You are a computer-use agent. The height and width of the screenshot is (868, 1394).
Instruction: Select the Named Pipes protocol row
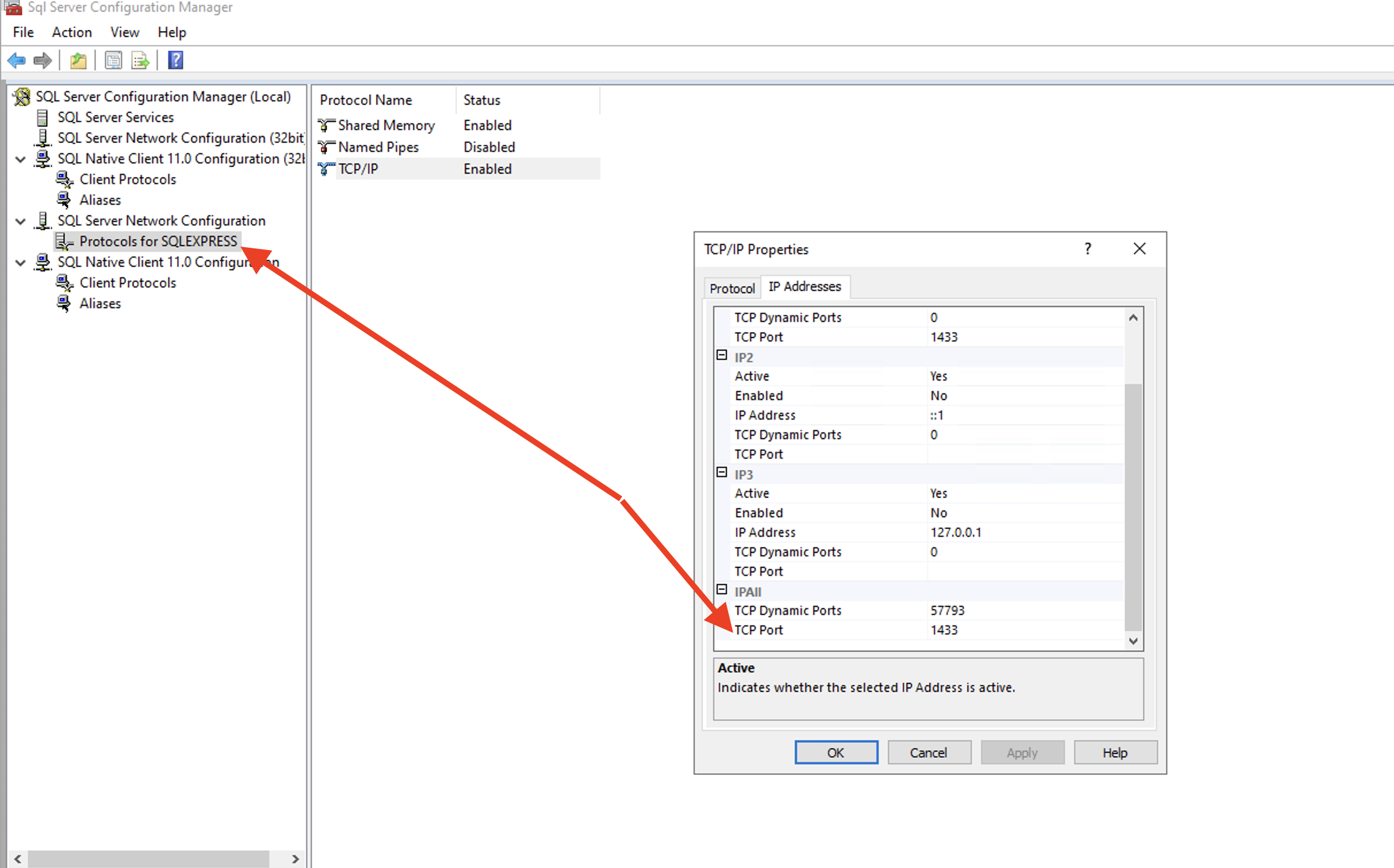click(x=459, y=147)
